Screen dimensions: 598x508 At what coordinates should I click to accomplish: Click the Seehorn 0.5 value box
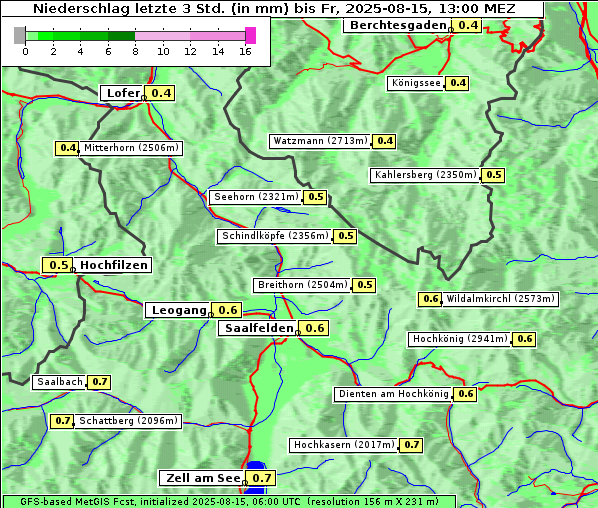pyautogui.click(x=315, y=197)
